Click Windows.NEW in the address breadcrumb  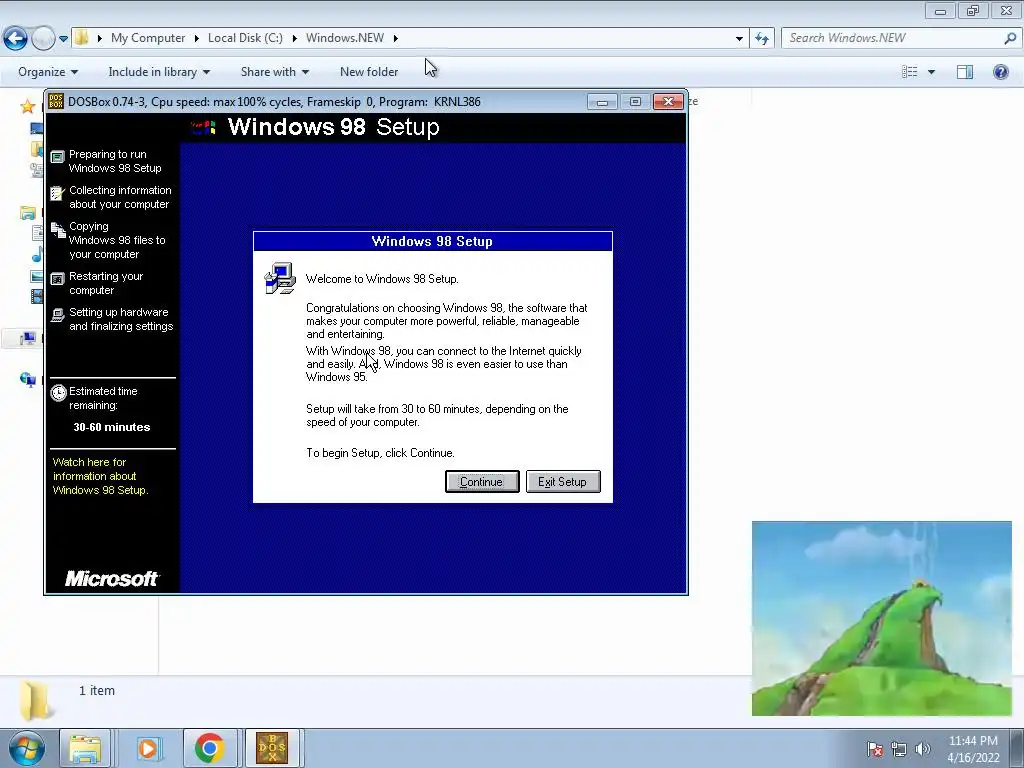click(345, 38)
